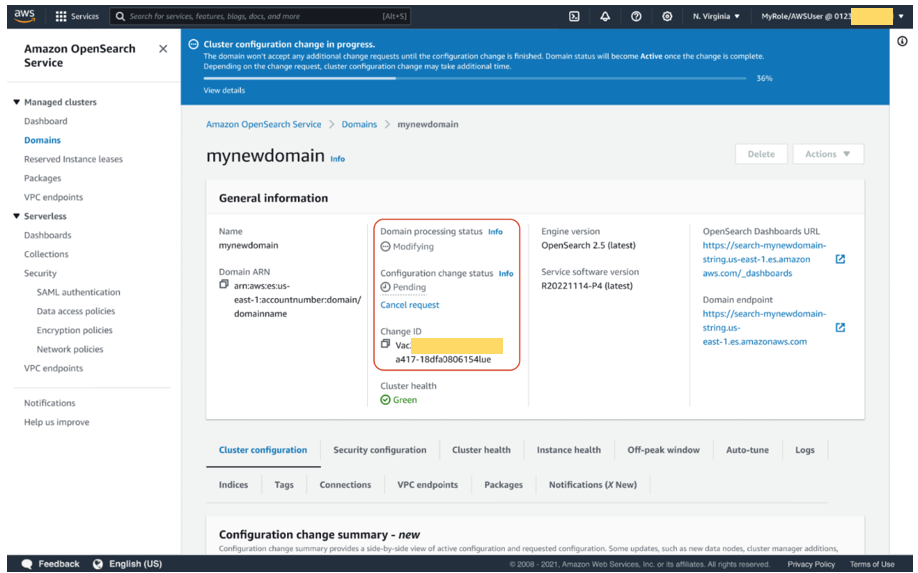Go to Amazon OpenSearch Service breadcrumb
The height and width of the screenshot is (573, 918).
coord(263,124)
